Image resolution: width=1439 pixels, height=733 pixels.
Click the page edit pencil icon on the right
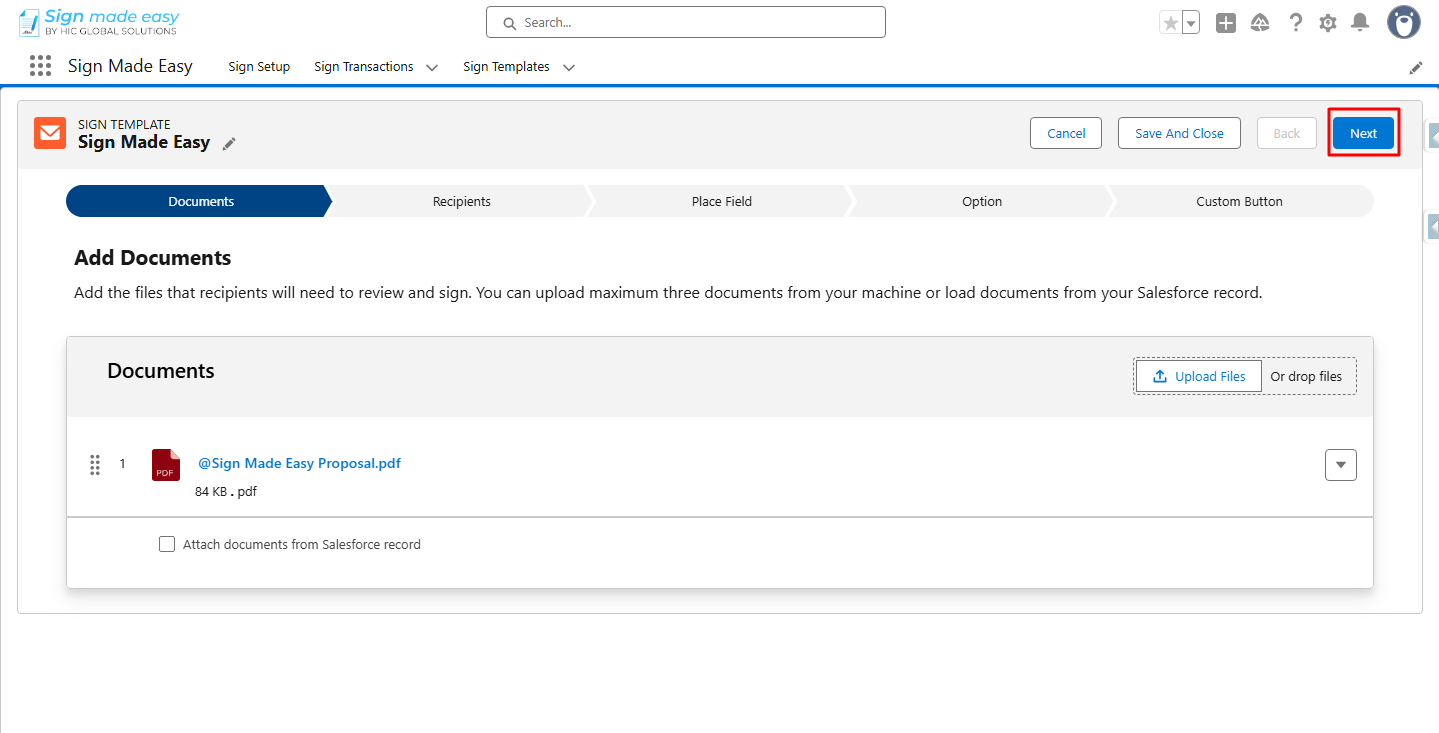[1415, 67]
